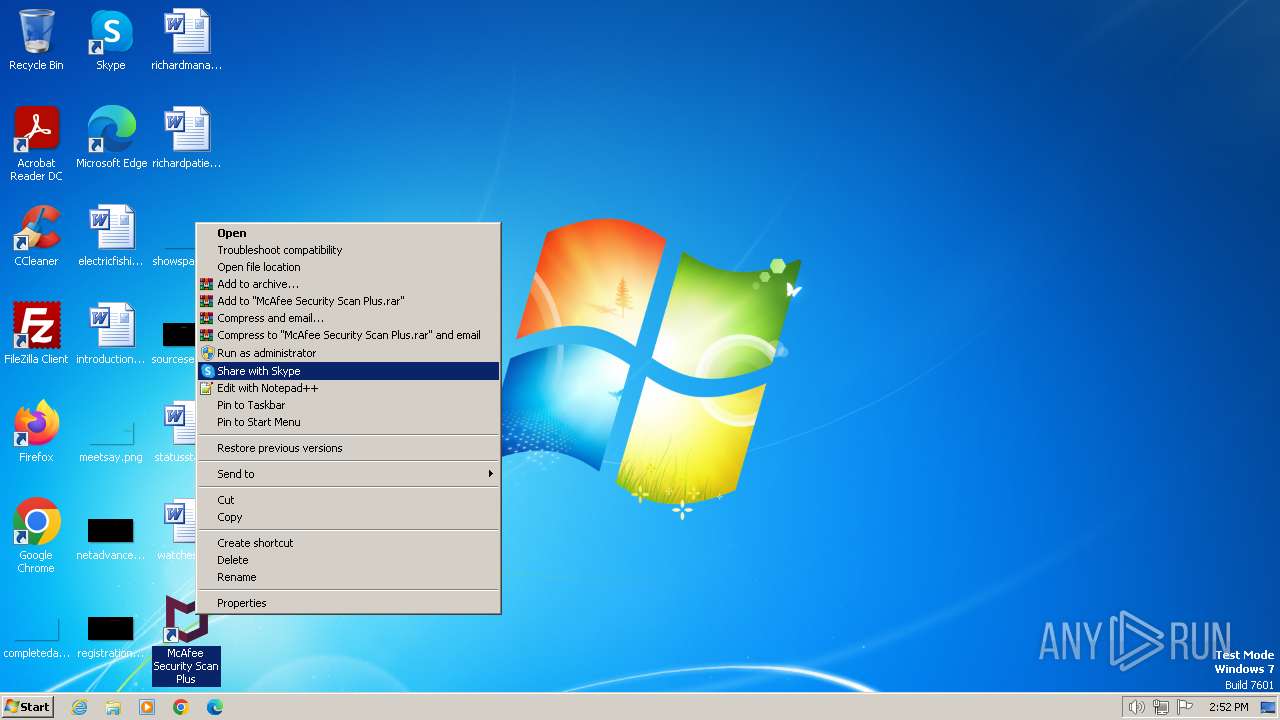Choose Cut in the context menu
The width and height of the screenshot is (1280, 720).
(348, 500)
